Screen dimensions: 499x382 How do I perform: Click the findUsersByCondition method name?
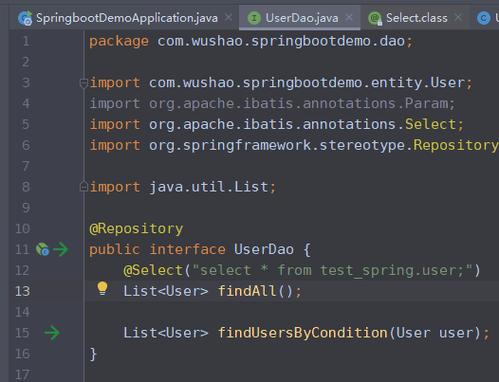pos(303,333)
